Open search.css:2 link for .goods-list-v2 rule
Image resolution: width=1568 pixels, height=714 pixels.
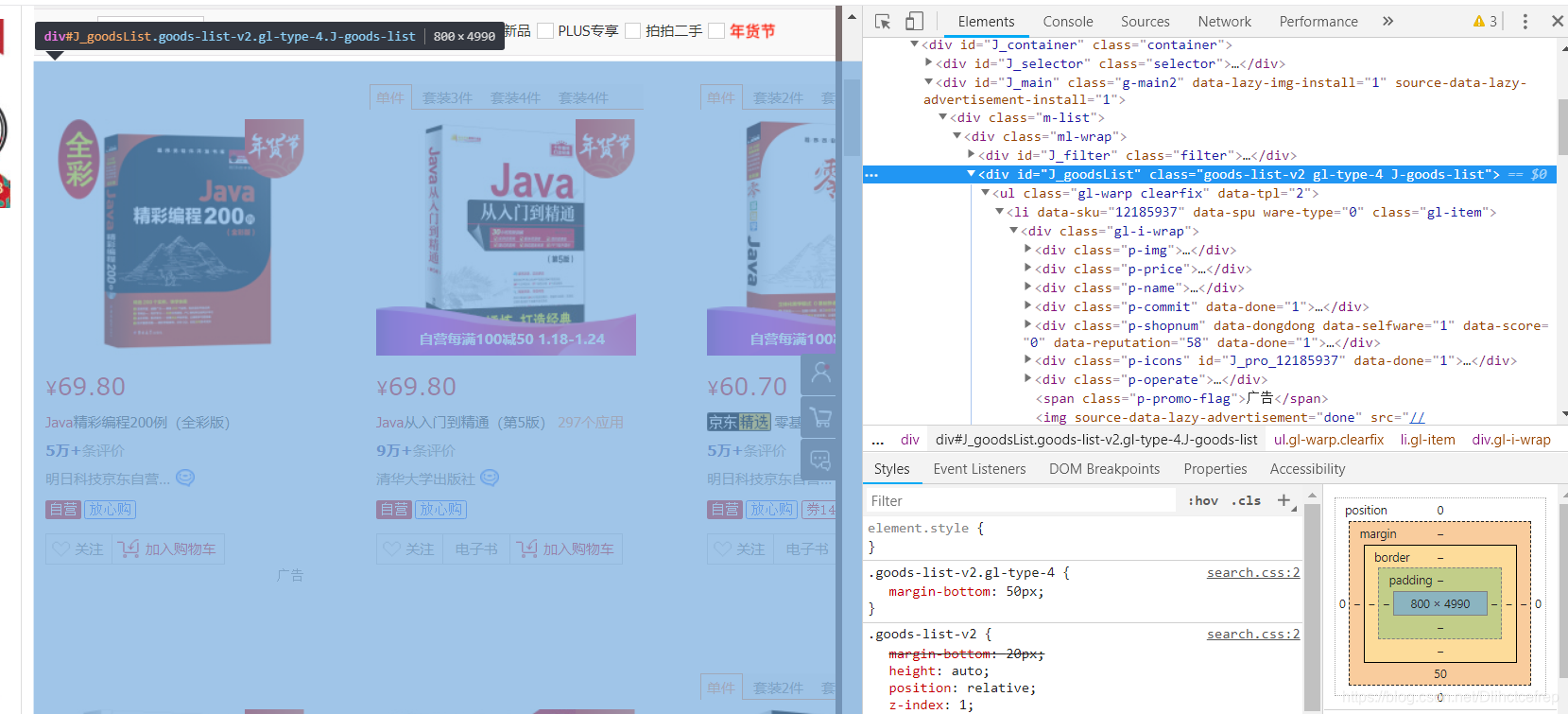1253,634
